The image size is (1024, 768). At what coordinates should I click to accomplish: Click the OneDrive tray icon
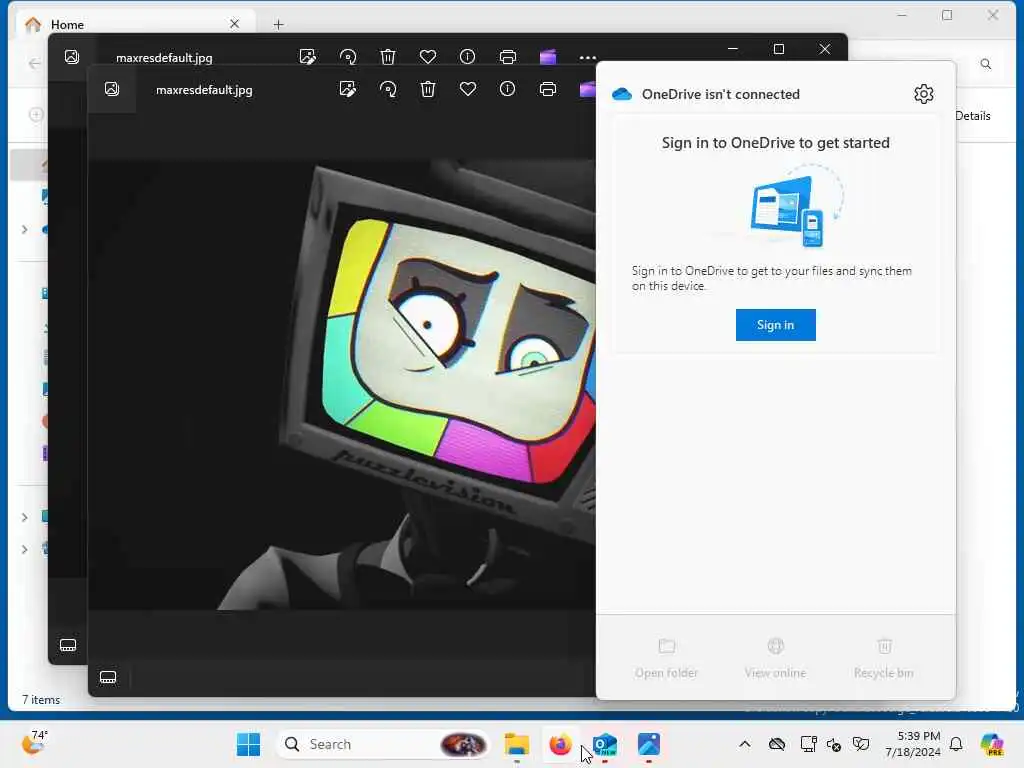[776, 744]
